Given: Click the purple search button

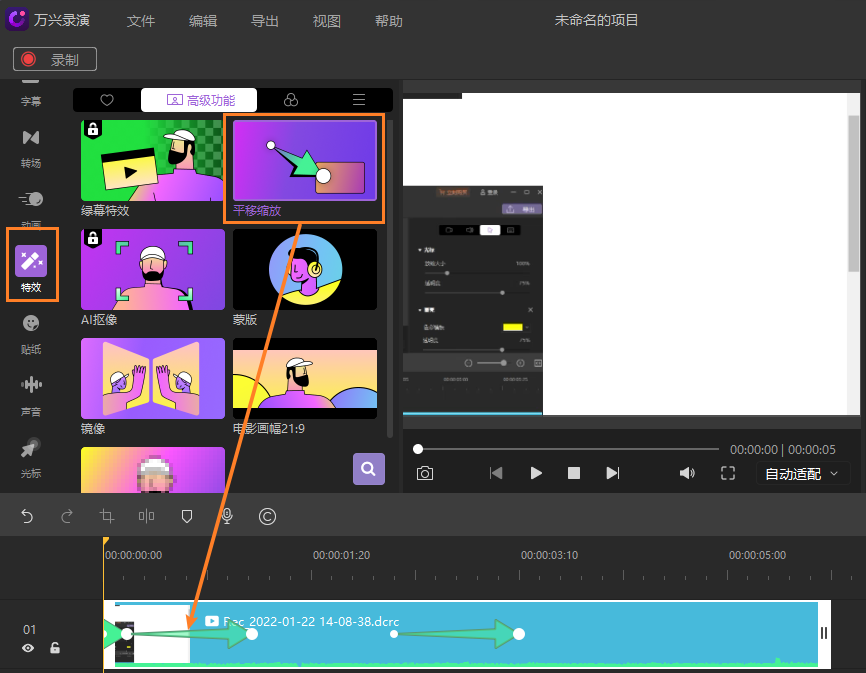Looking at the screenshot, I should coord(368,468).
